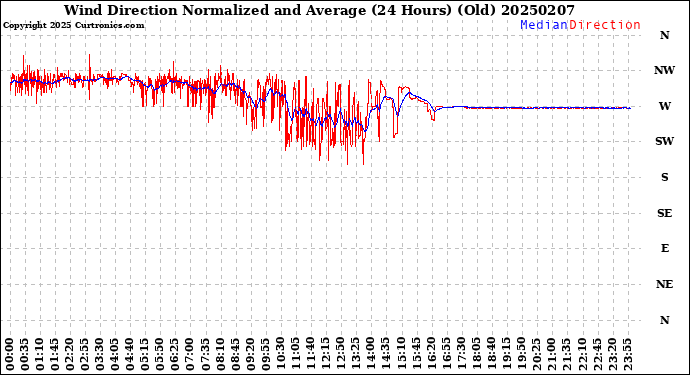
Task: Click the 14:00 time axis label
Action: pos(371,355)
